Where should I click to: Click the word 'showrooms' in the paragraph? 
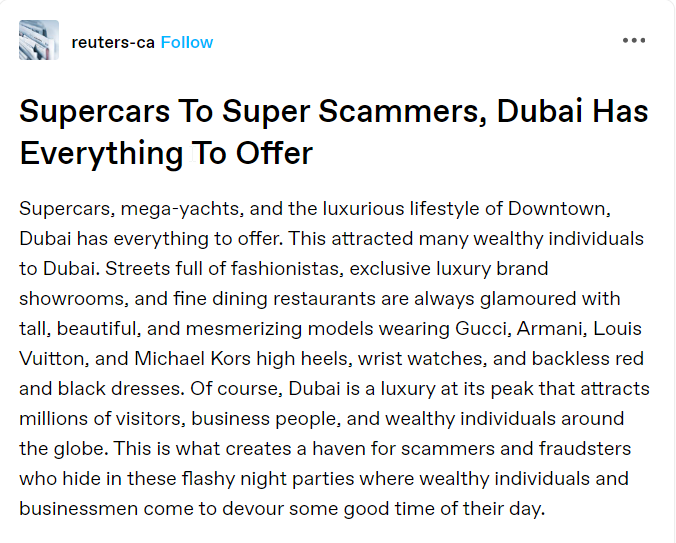(74, 299)
